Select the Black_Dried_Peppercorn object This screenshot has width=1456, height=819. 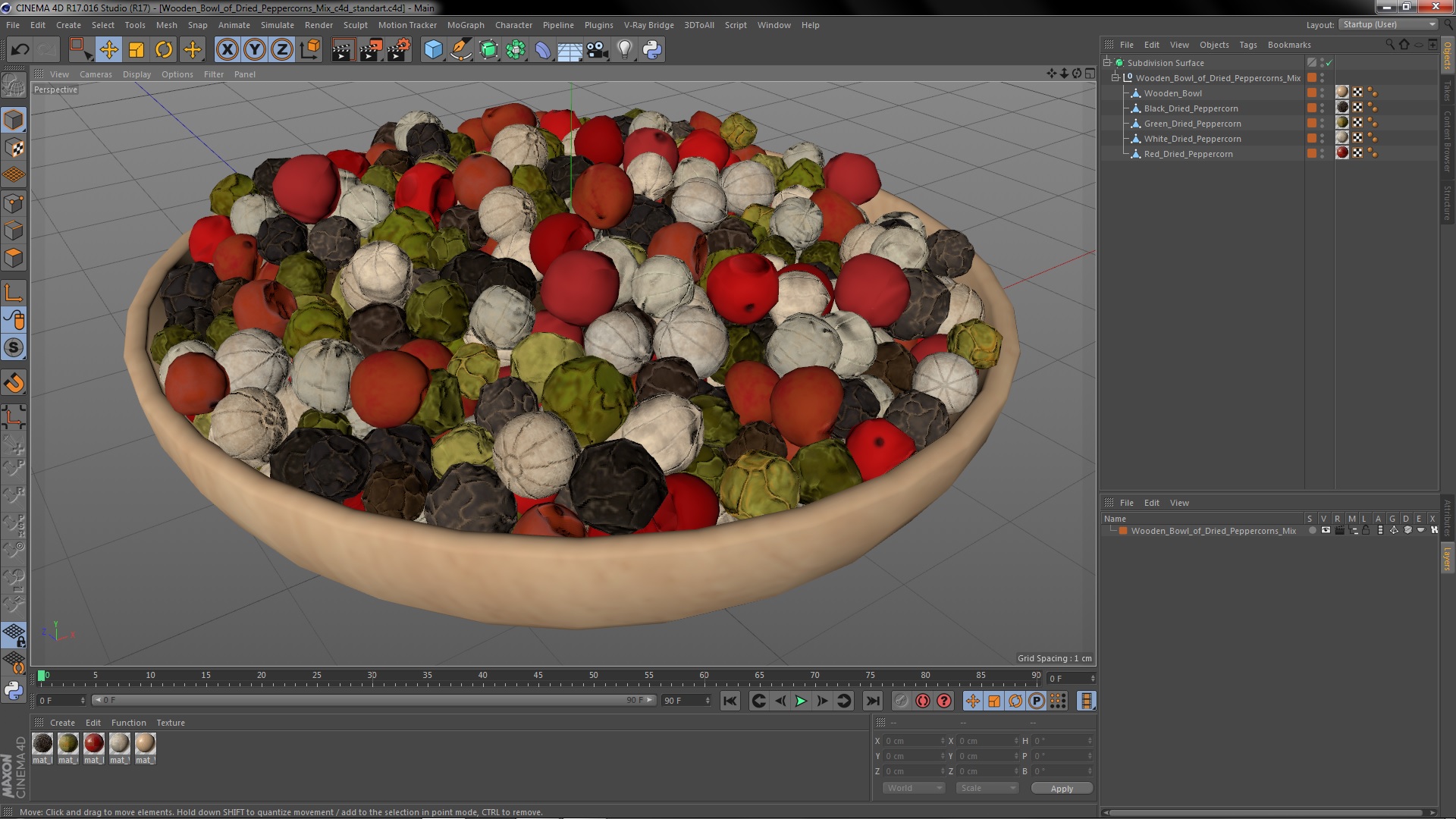[x=1191, y=108]
